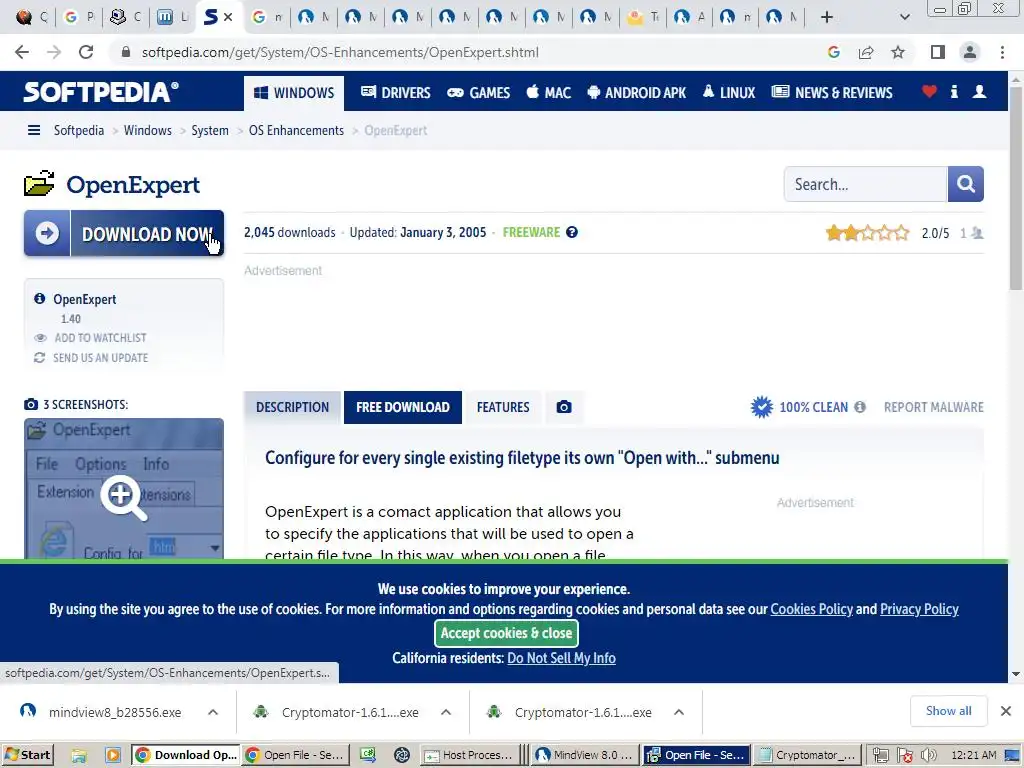Open the Windows Start button
Image resolution: width=1024 pixels, height=768 pixels.
[x=27, y=755]
